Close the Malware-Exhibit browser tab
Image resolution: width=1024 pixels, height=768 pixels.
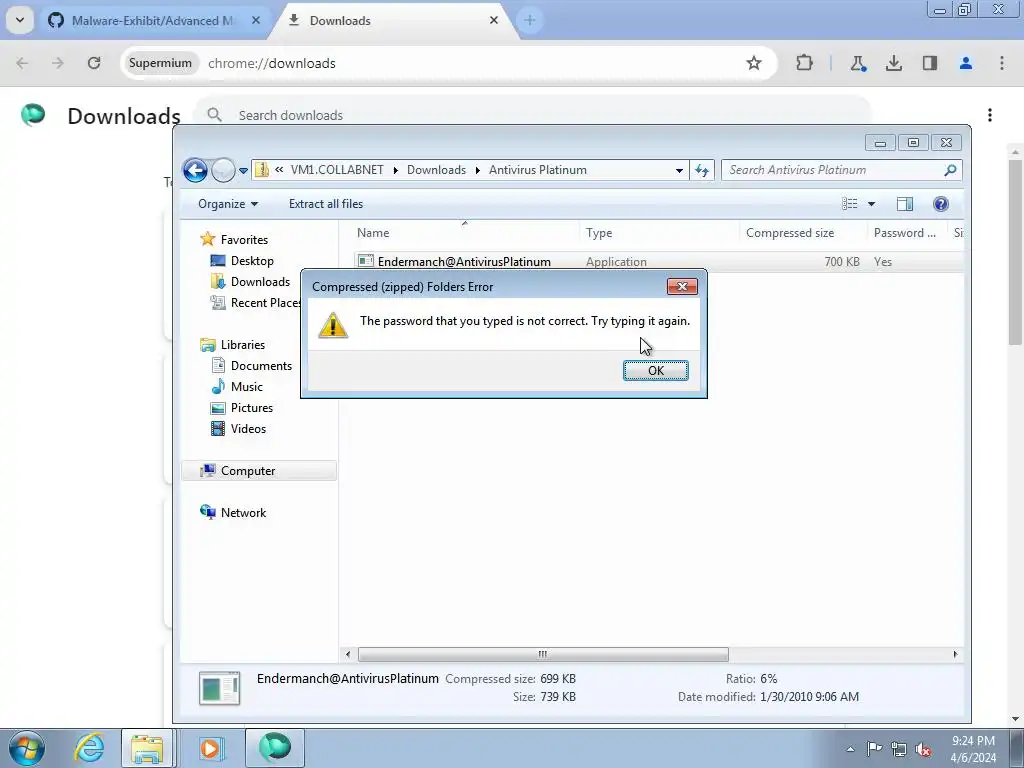click(256, 20)
